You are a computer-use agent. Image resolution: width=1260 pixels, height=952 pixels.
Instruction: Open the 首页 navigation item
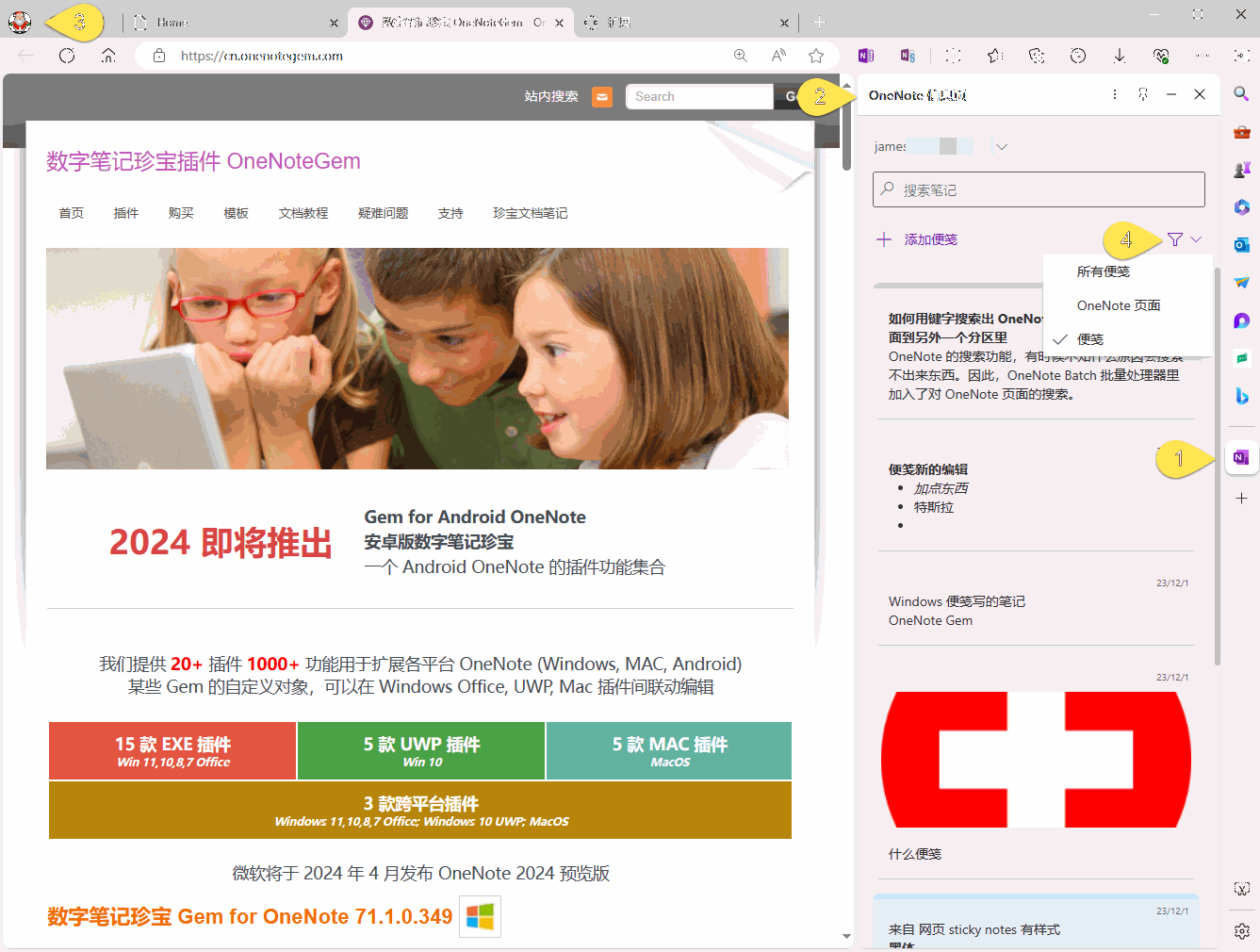[x=72, y=213]
